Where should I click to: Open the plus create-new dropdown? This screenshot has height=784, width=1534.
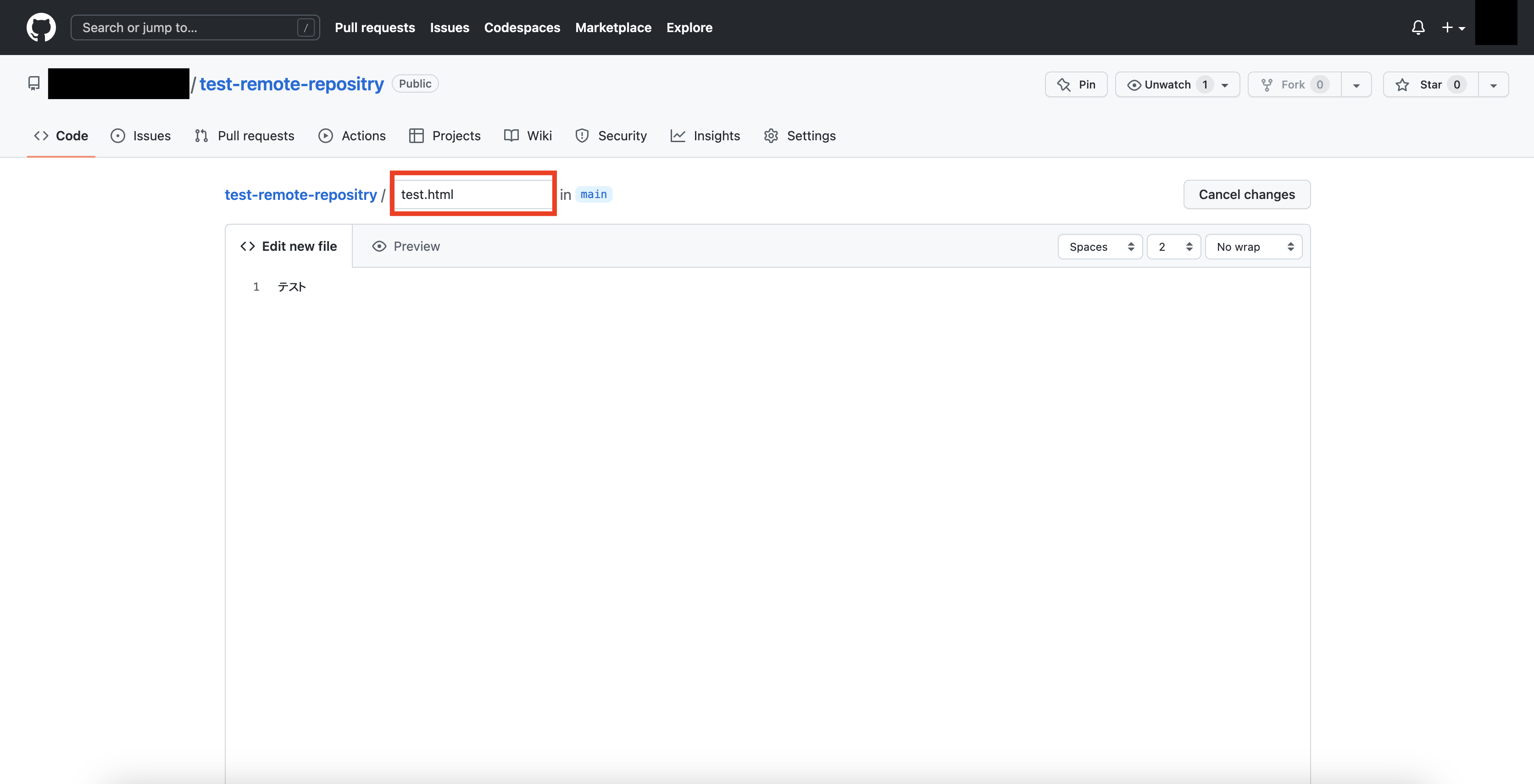(1453, 28)
